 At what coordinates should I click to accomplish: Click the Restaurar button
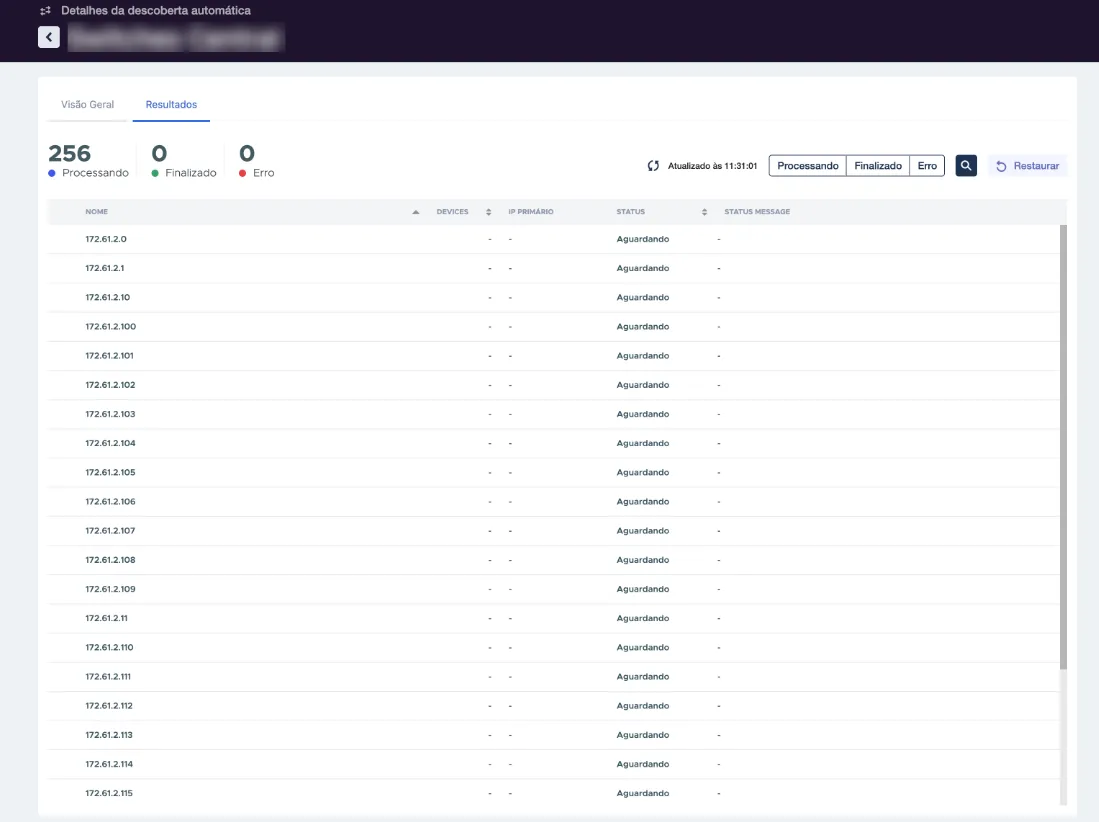pyautogui.click(x=1028, y=166)
